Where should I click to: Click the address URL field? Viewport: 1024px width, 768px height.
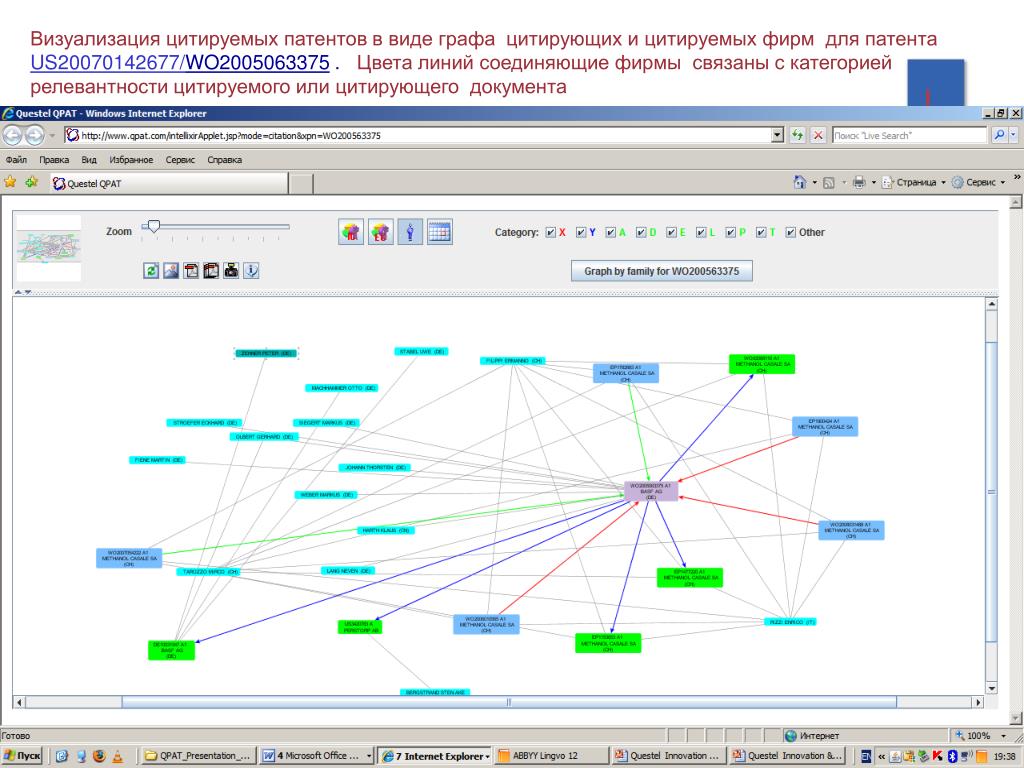pyautogui.click(x=418, y=135)
